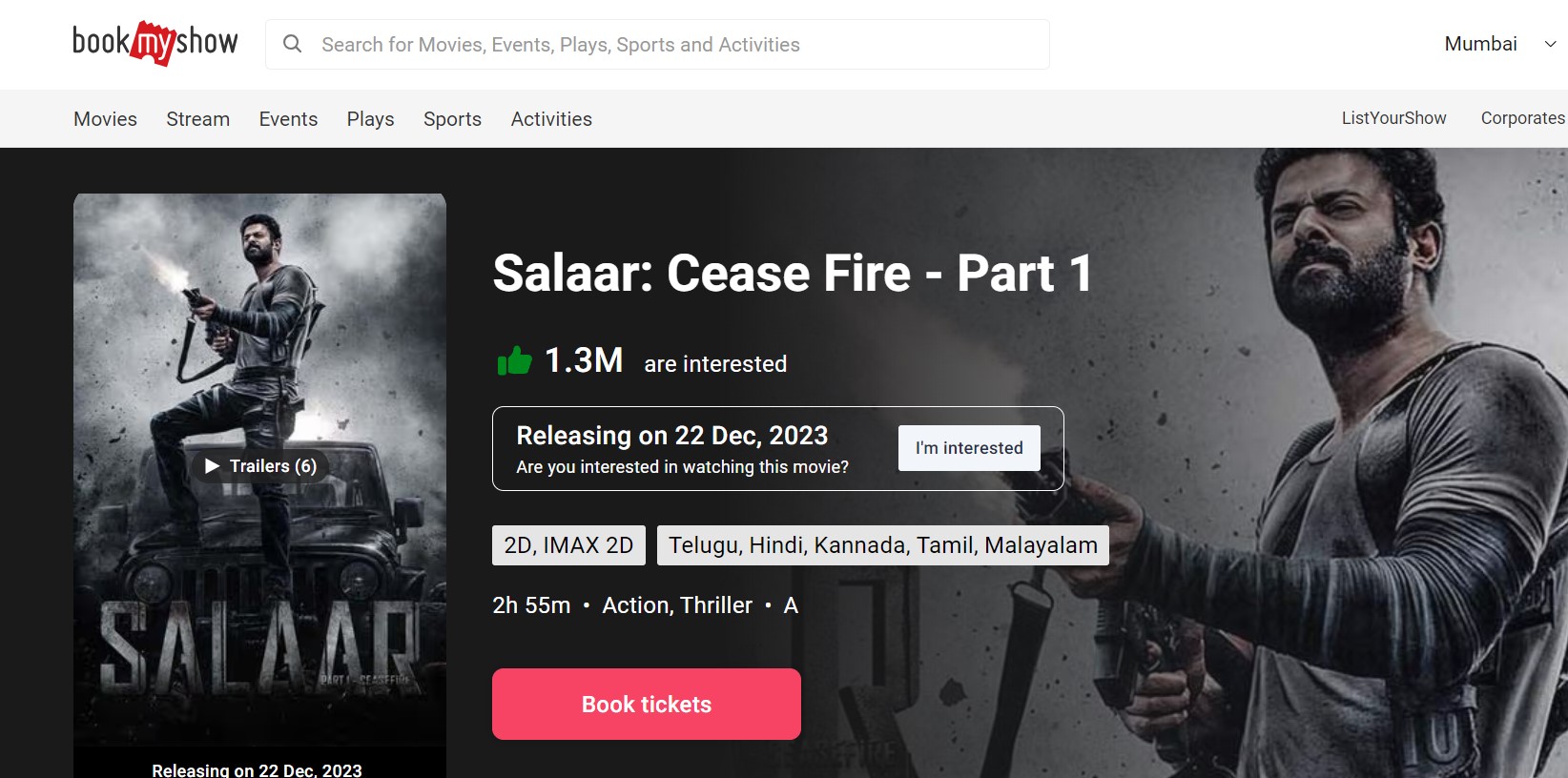This screenshot has width=1568, height=778.
Task: Click the I'm interested button
Action: point(969,448)
